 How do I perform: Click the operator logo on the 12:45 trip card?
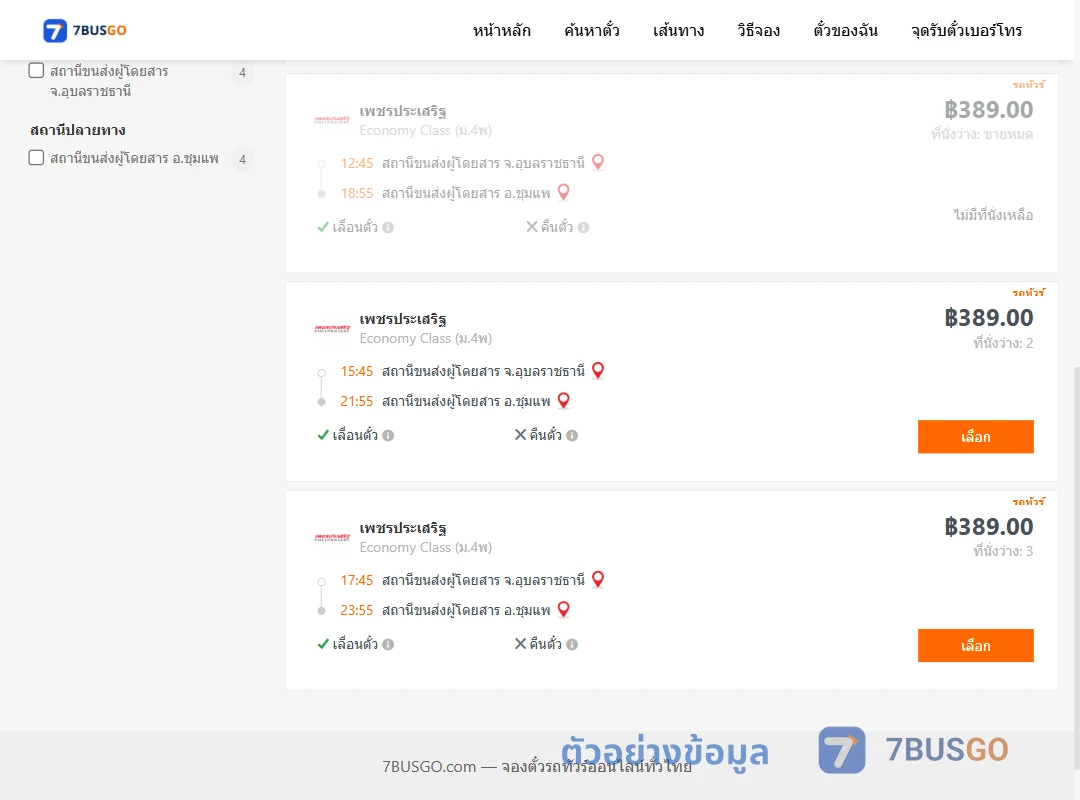332,120
